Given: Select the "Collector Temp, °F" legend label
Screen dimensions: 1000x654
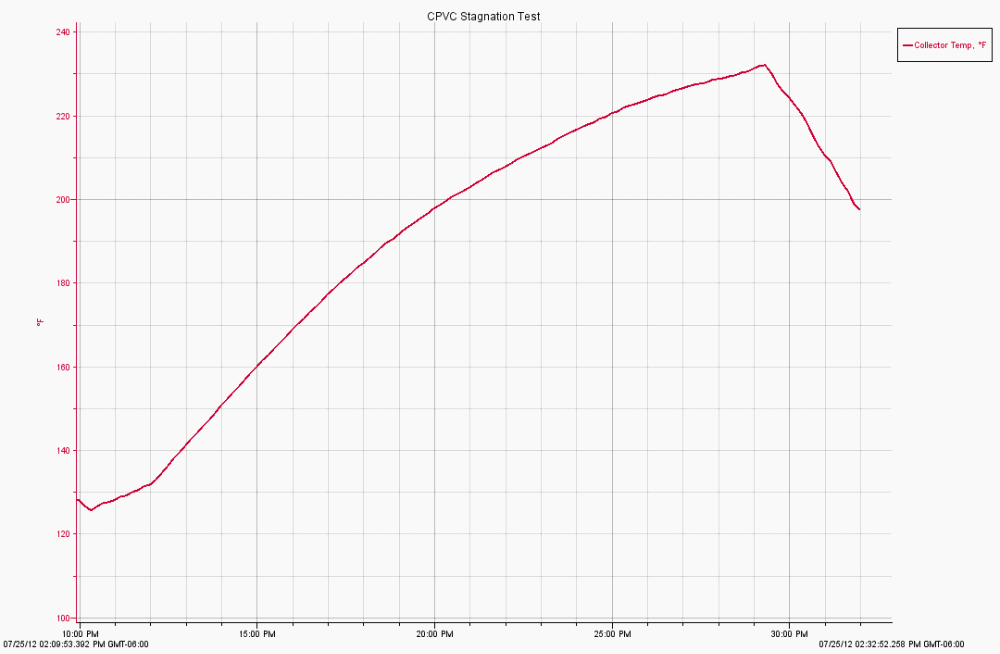Looking at the screenshot, I should 950,45.
